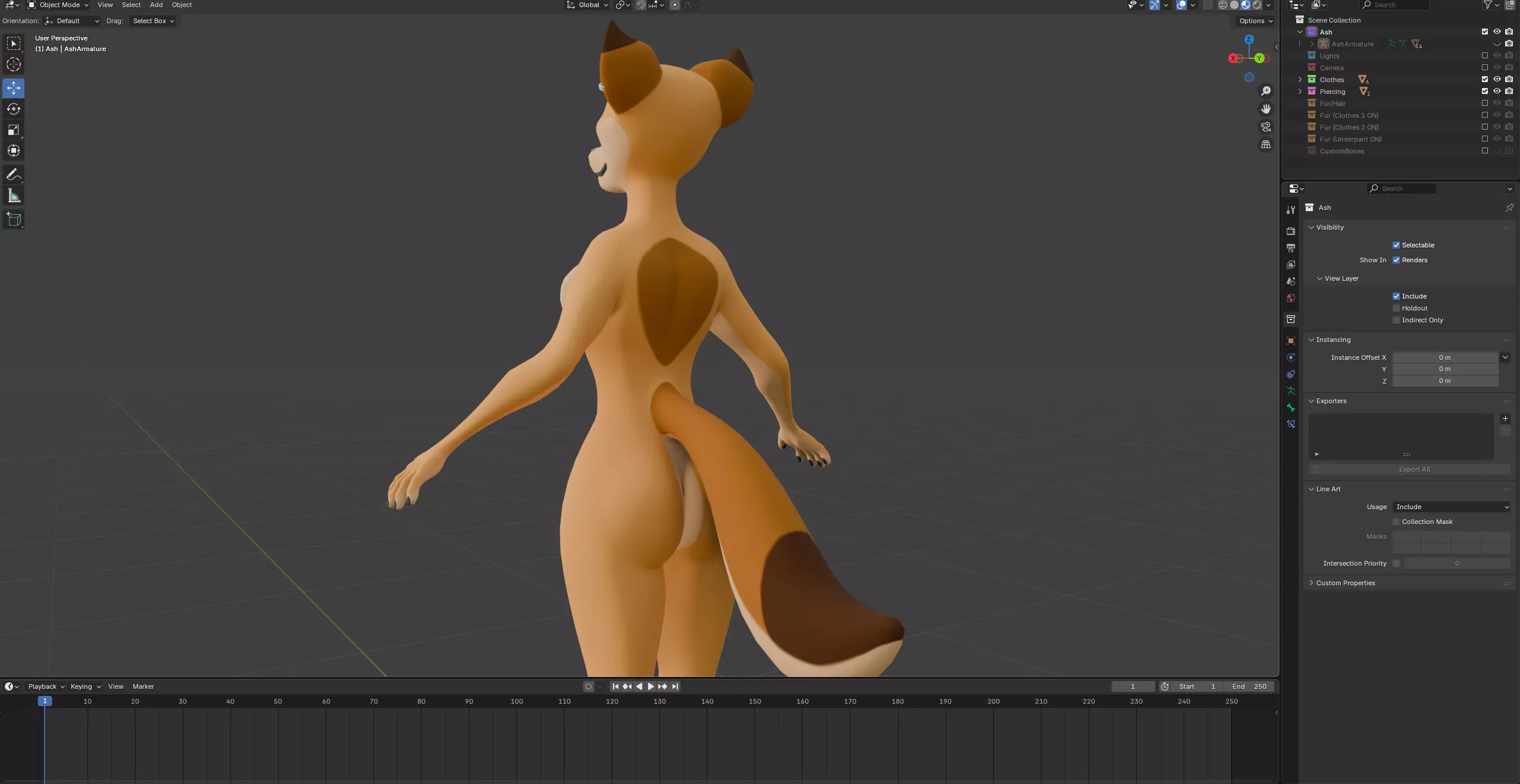This screenshot has height=784, width=1520.
Task: Select the Select Box tool in the toolbar
Action: coord(14,43)
